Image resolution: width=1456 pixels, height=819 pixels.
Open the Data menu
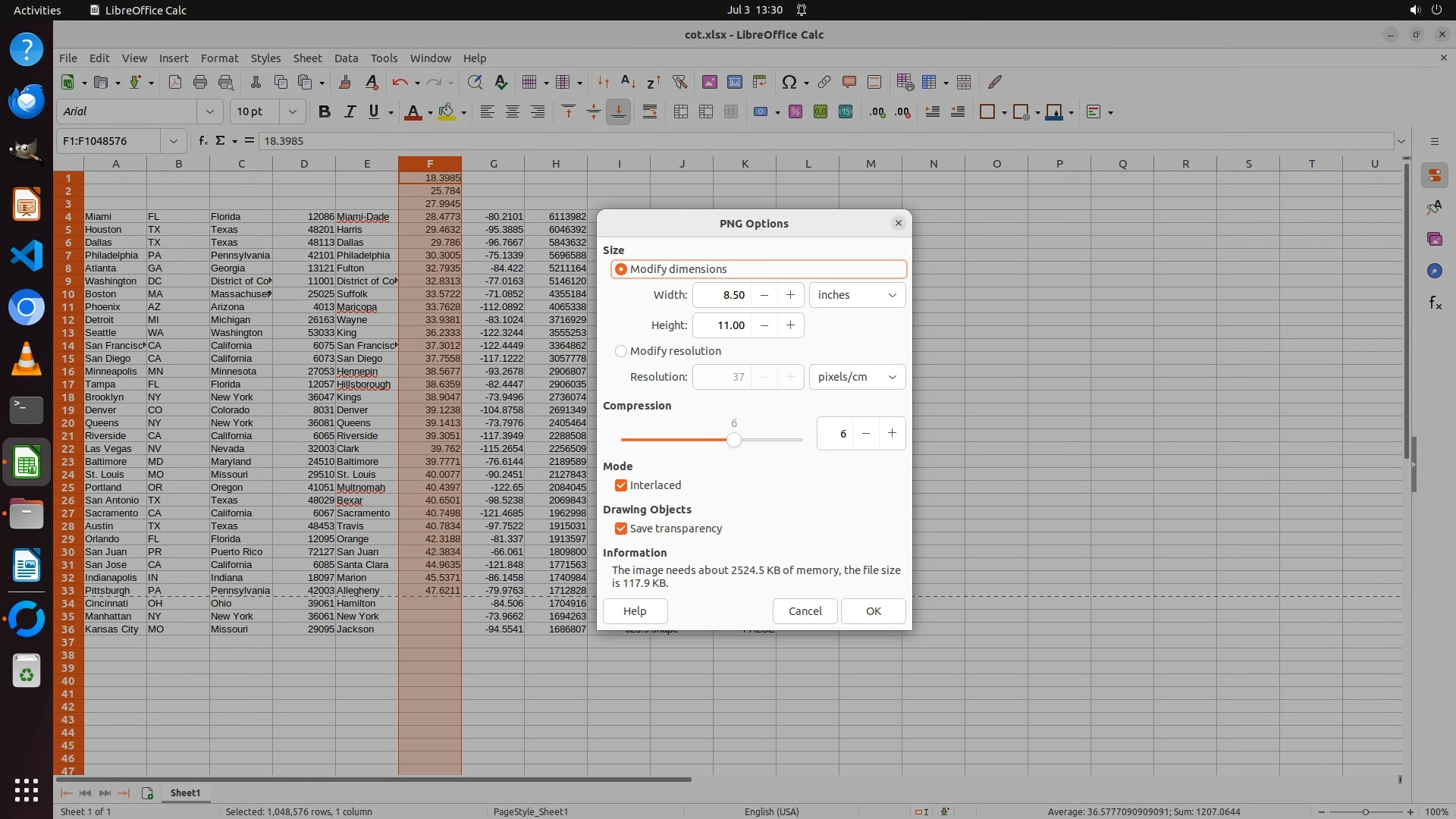[346, 58]
